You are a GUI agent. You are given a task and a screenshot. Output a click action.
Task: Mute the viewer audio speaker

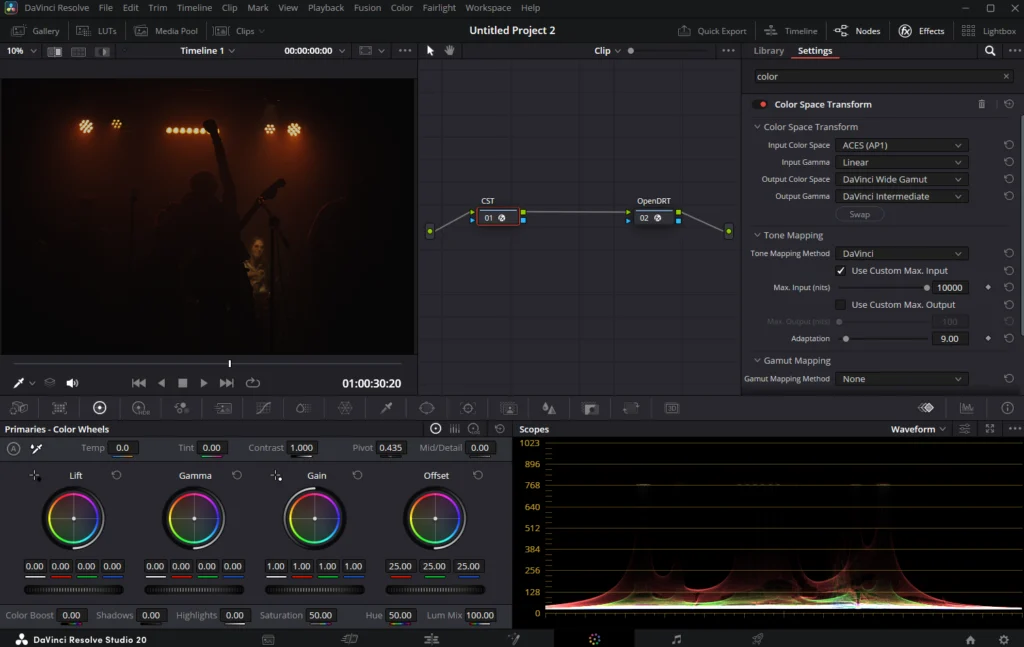[72, 383]
